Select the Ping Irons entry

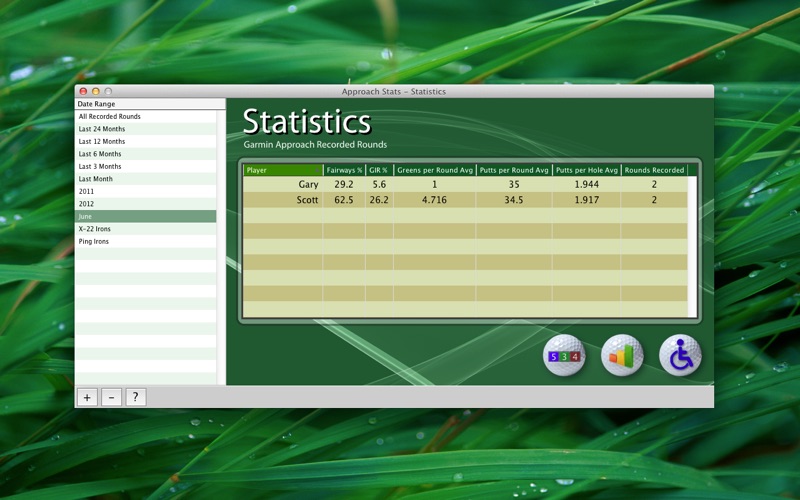coord(145,241)
